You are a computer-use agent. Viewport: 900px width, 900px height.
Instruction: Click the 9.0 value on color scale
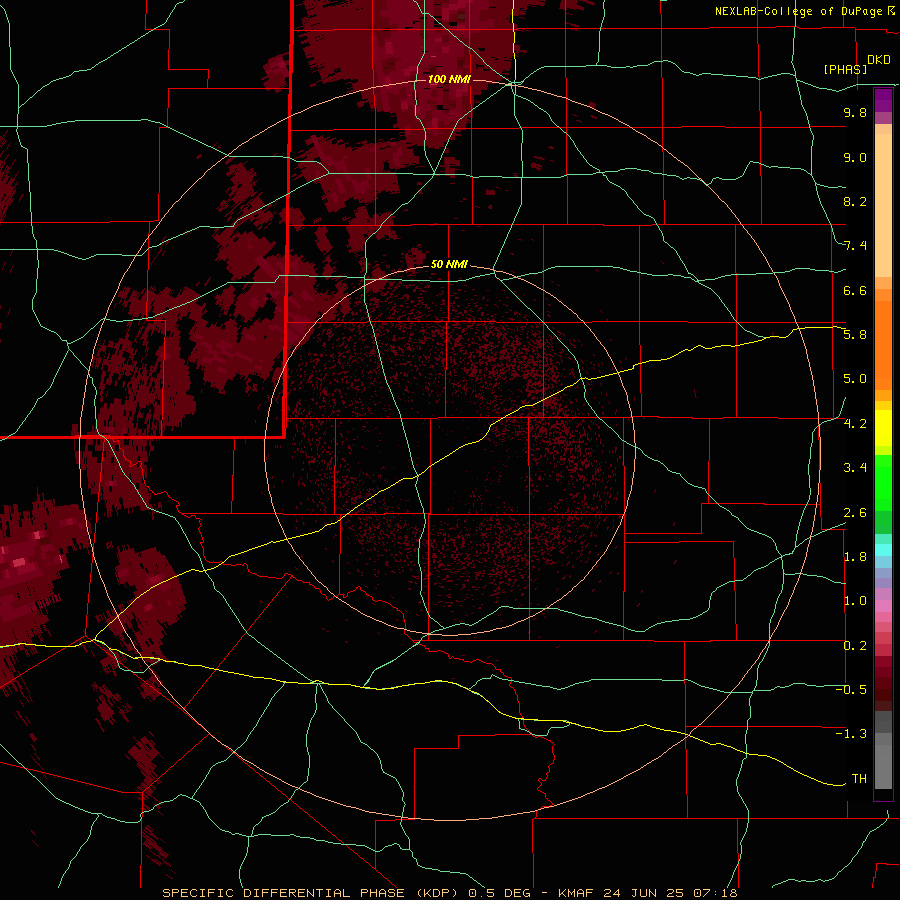[x=855, y=157]
